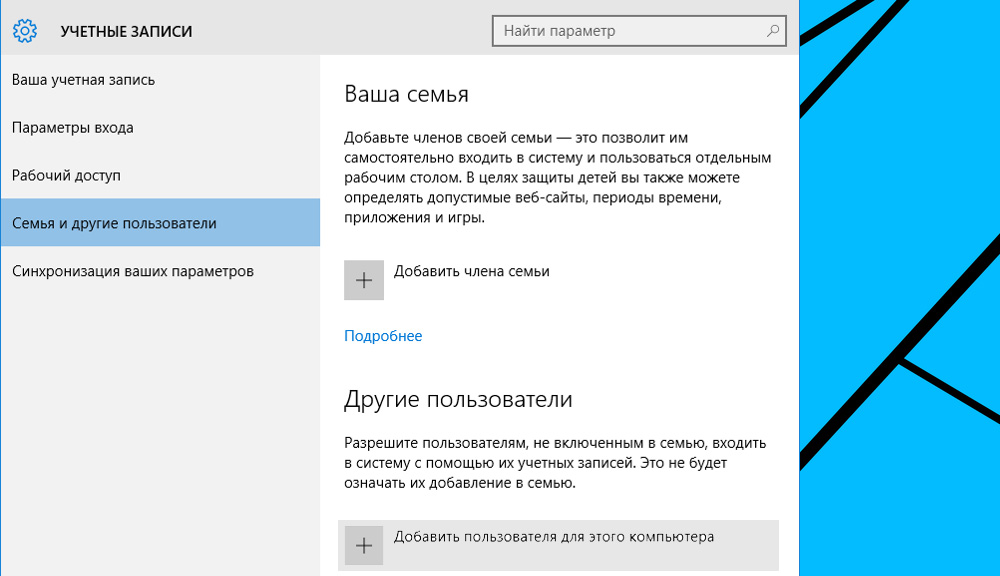Choose Добавить пользователя для этого компьютера

[553, 537]
